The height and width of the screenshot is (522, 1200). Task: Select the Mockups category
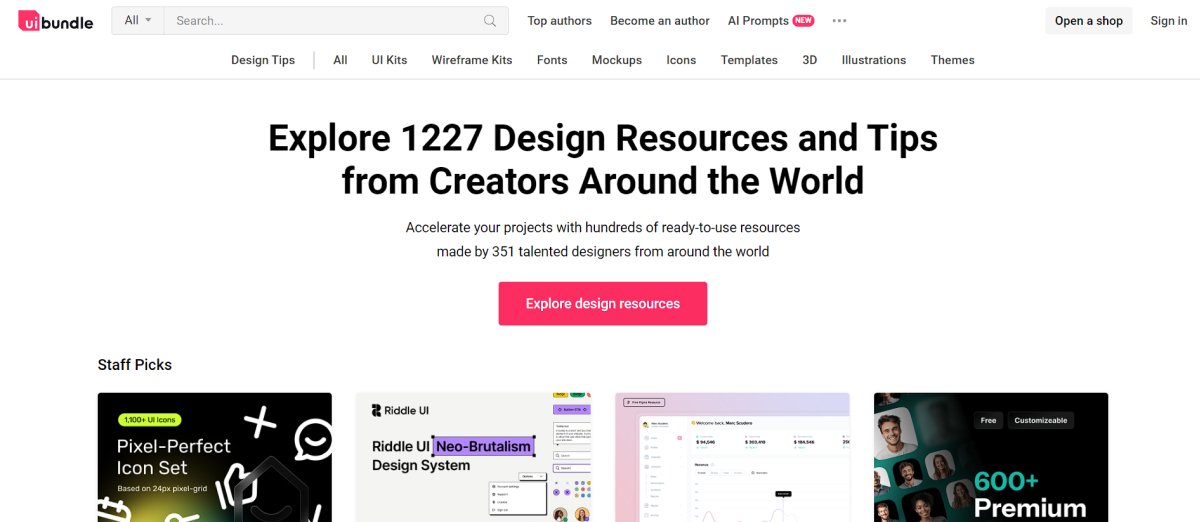tap(616, 60)
